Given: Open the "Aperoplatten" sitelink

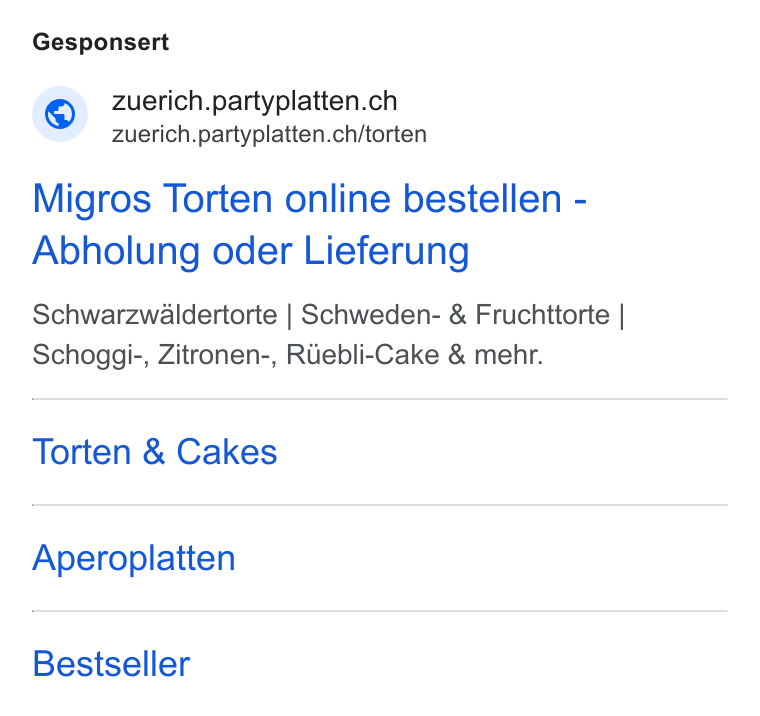Looking at the screenshot, I should coord(134,558).
